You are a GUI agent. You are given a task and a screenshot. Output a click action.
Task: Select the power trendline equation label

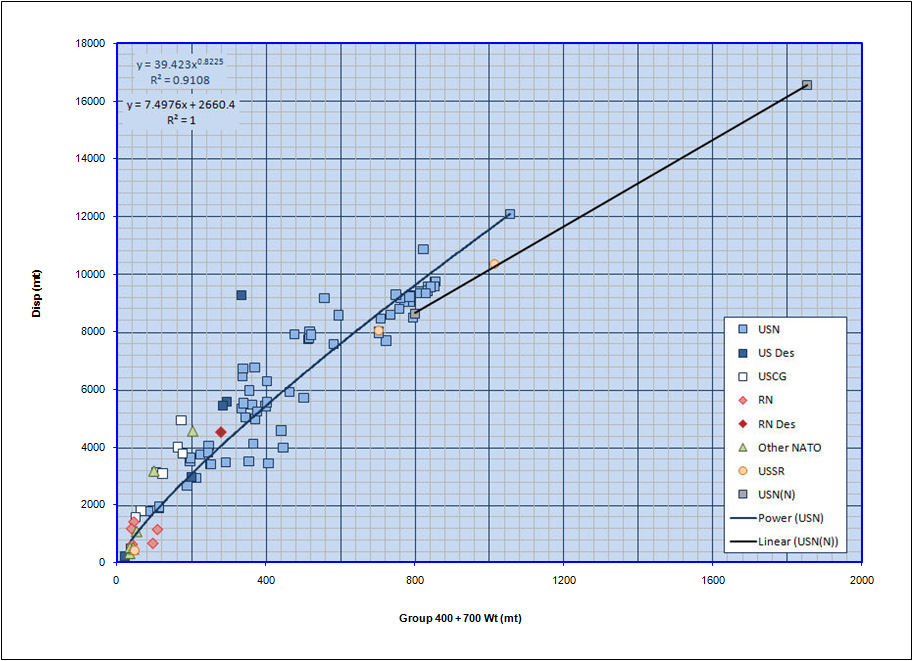(x=180, y=64)
